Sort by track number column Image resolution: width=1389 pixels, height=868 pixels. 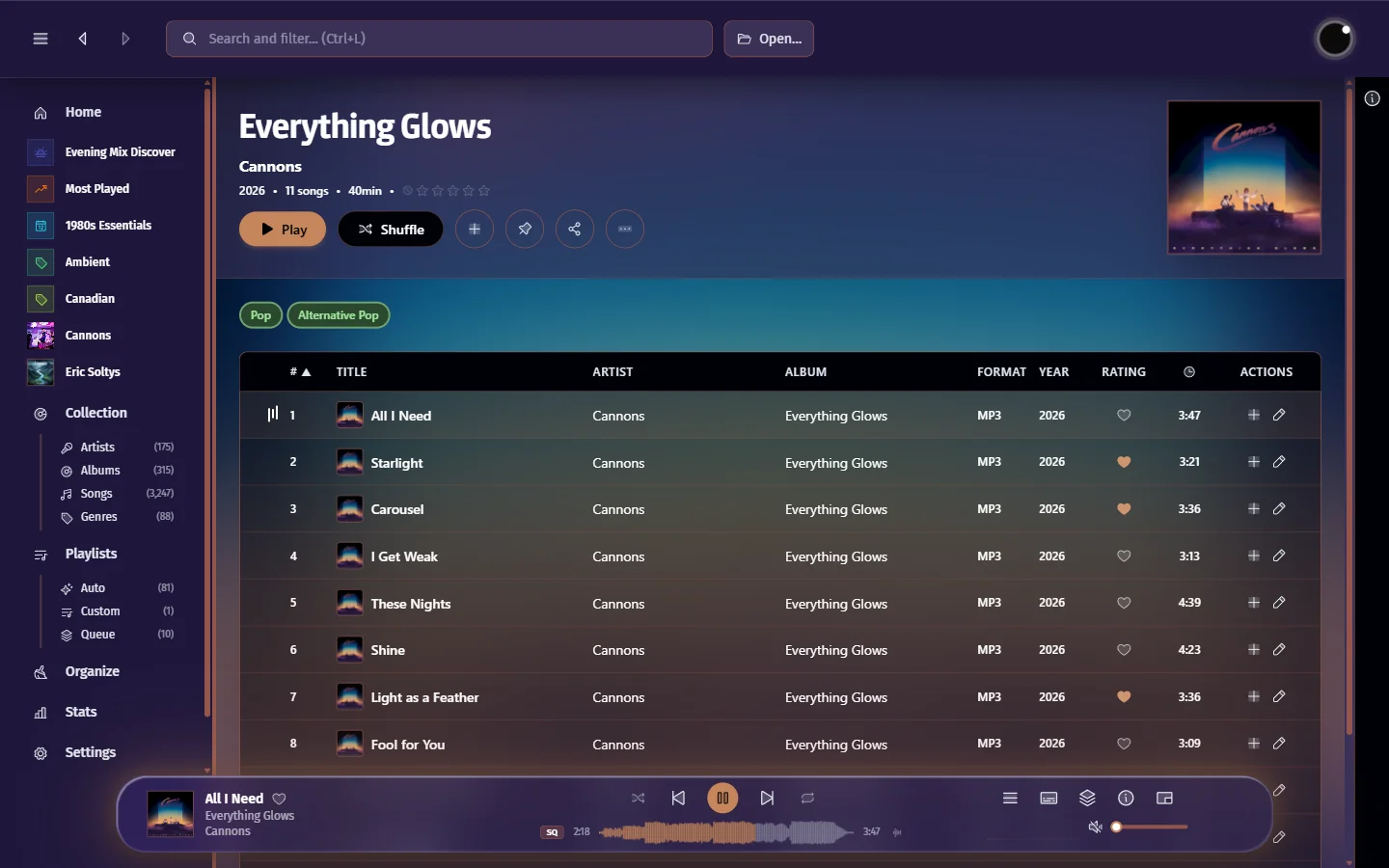point(300,372)
